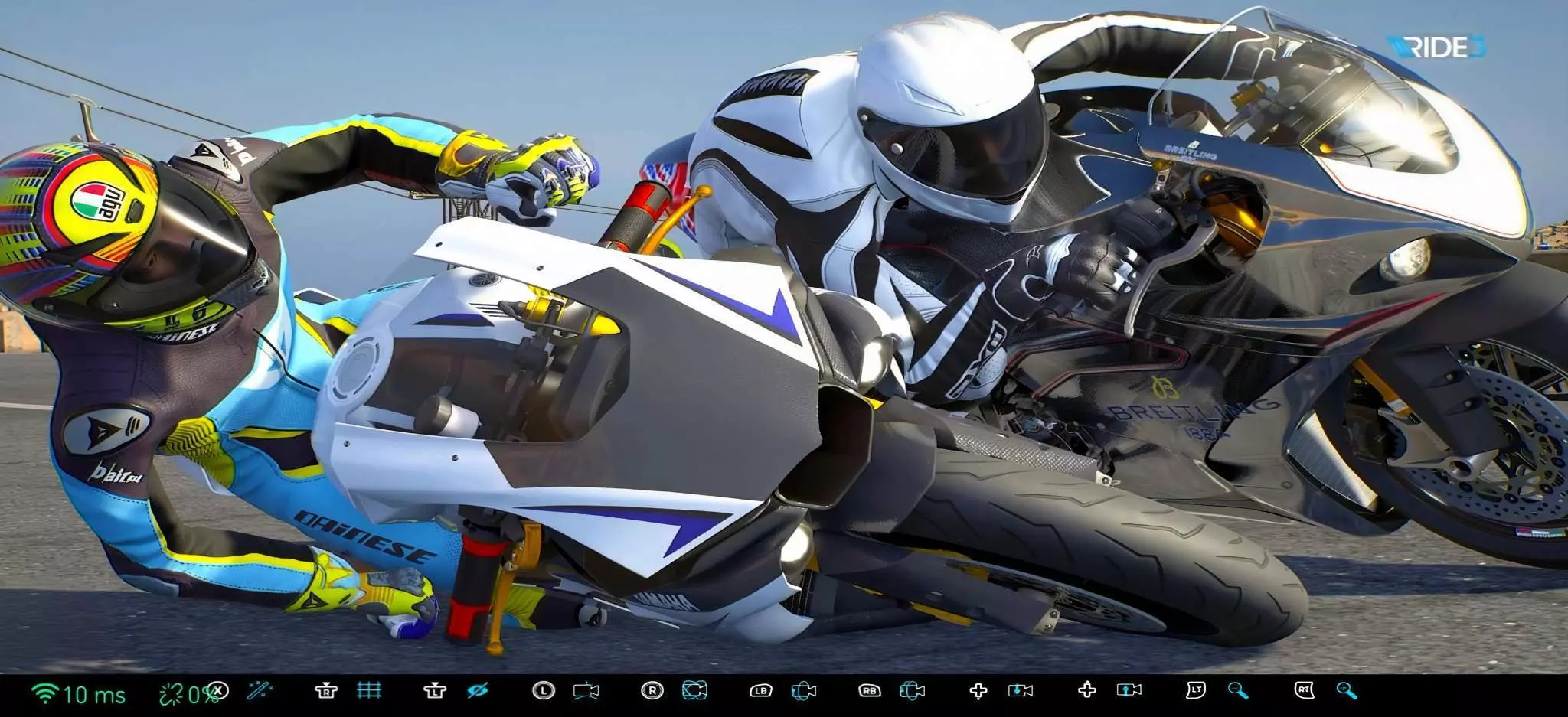Click the L stick button icon

543,690
